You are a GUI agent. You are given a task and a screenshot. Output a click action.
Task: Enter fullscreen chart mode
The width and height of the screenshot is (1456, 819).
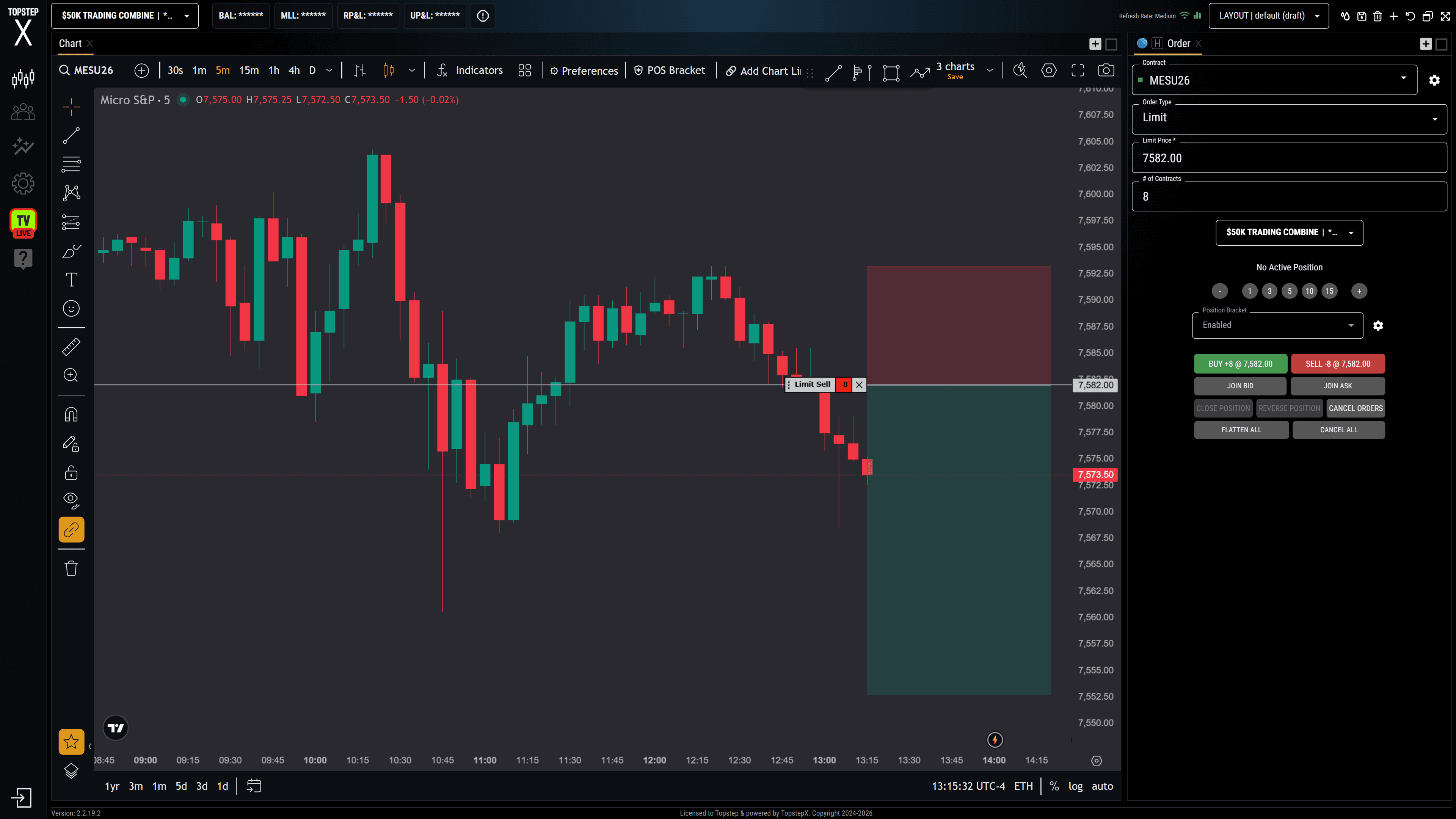(1078, 70)
